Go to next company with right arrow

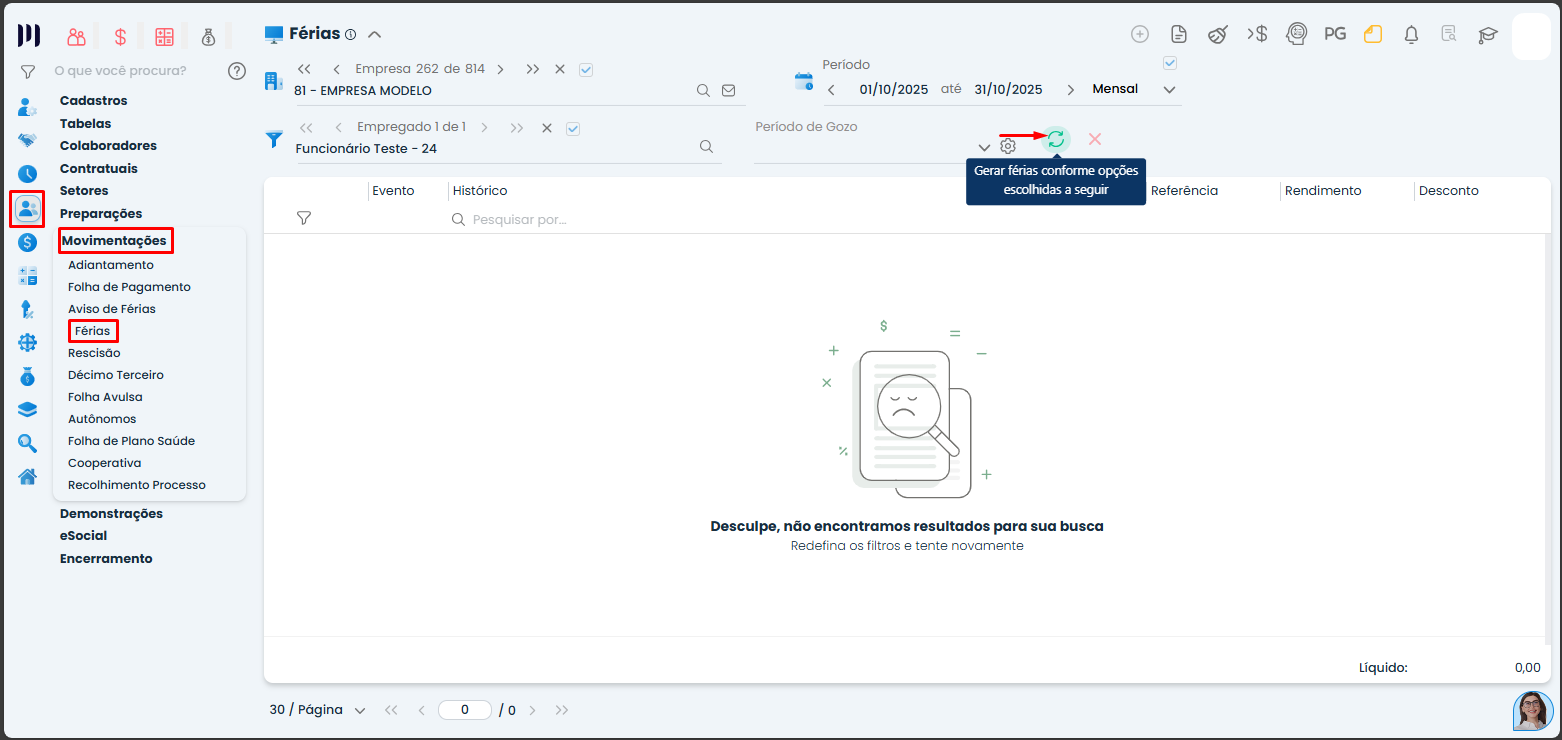(x=500, y=70)
